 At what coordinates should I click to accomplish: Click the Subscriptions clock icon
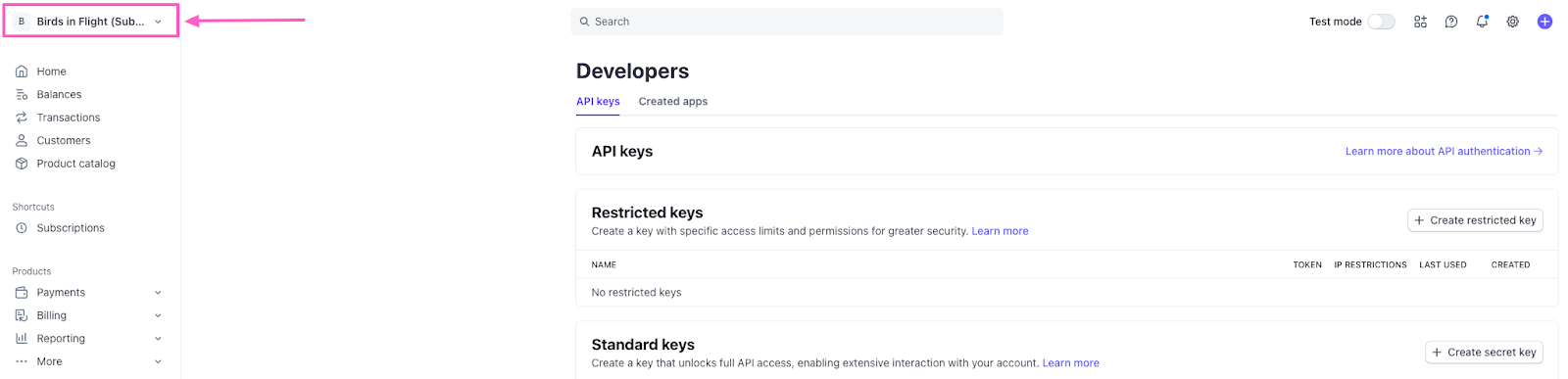(22, 228)
